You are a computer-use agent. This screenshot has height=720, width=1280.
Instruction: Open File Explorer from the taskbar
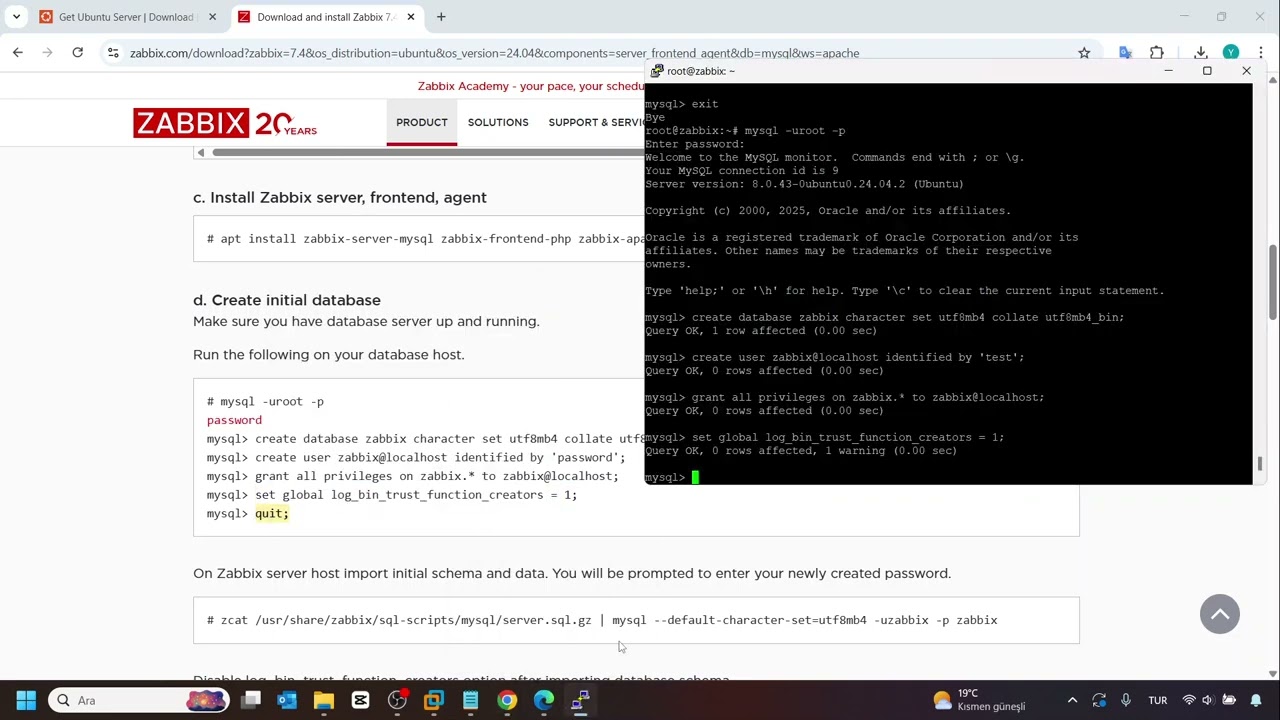pos(324,700)
